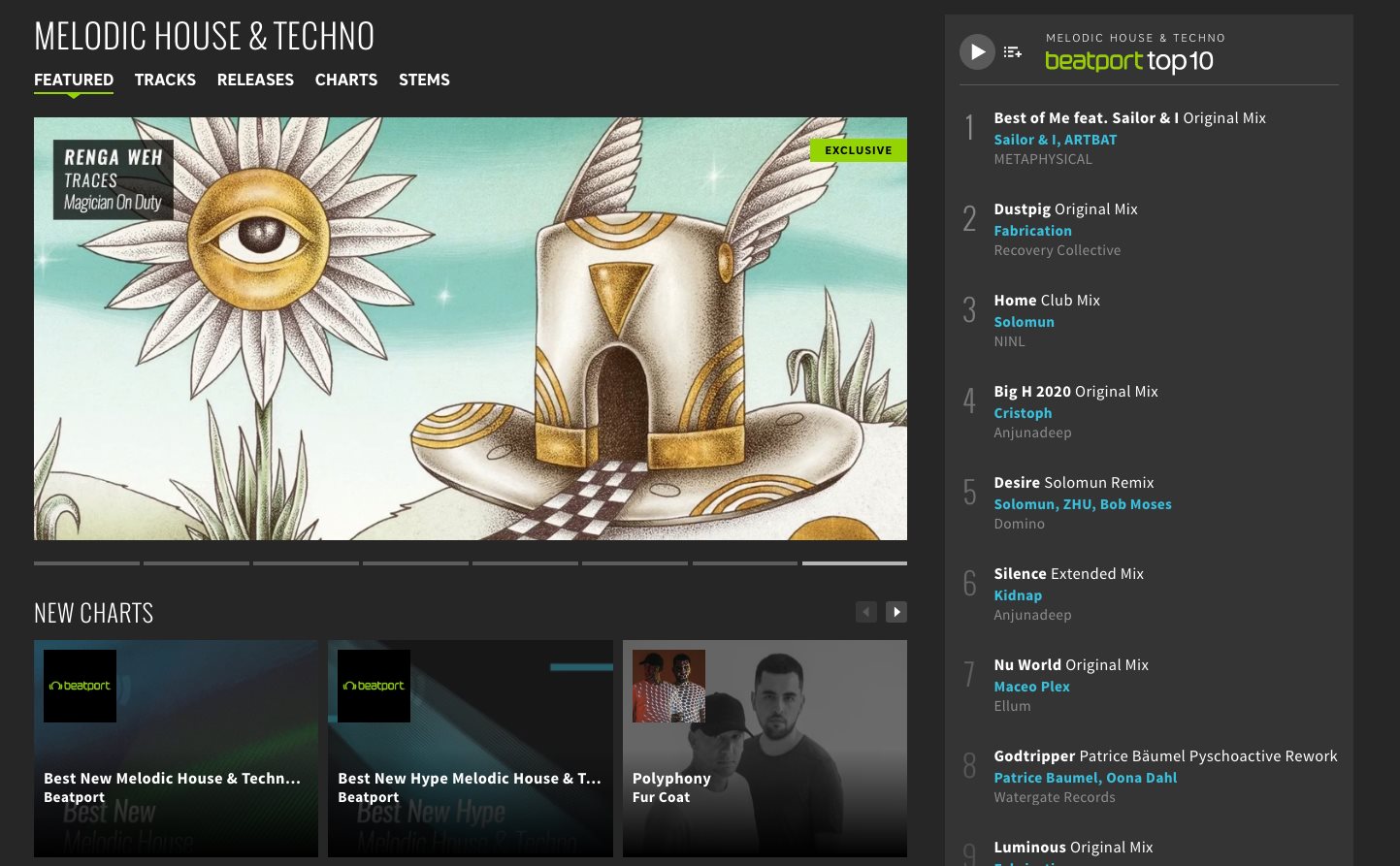Open the Silence Extended Mix track
1400x866 pixels.
(1069, 573)
